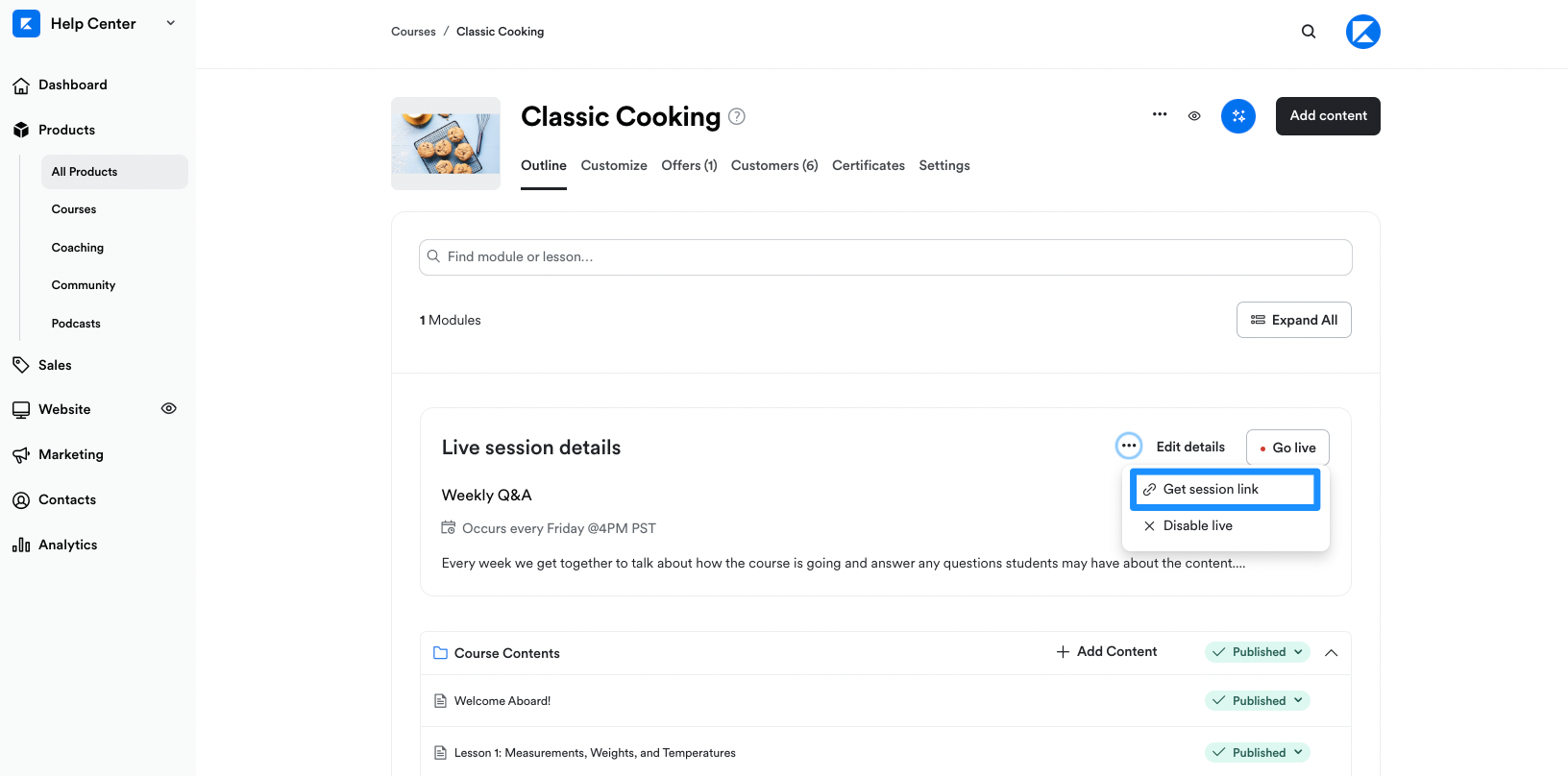Click the Go live button
1568x776 pixels.
[x=1287, y=448]
